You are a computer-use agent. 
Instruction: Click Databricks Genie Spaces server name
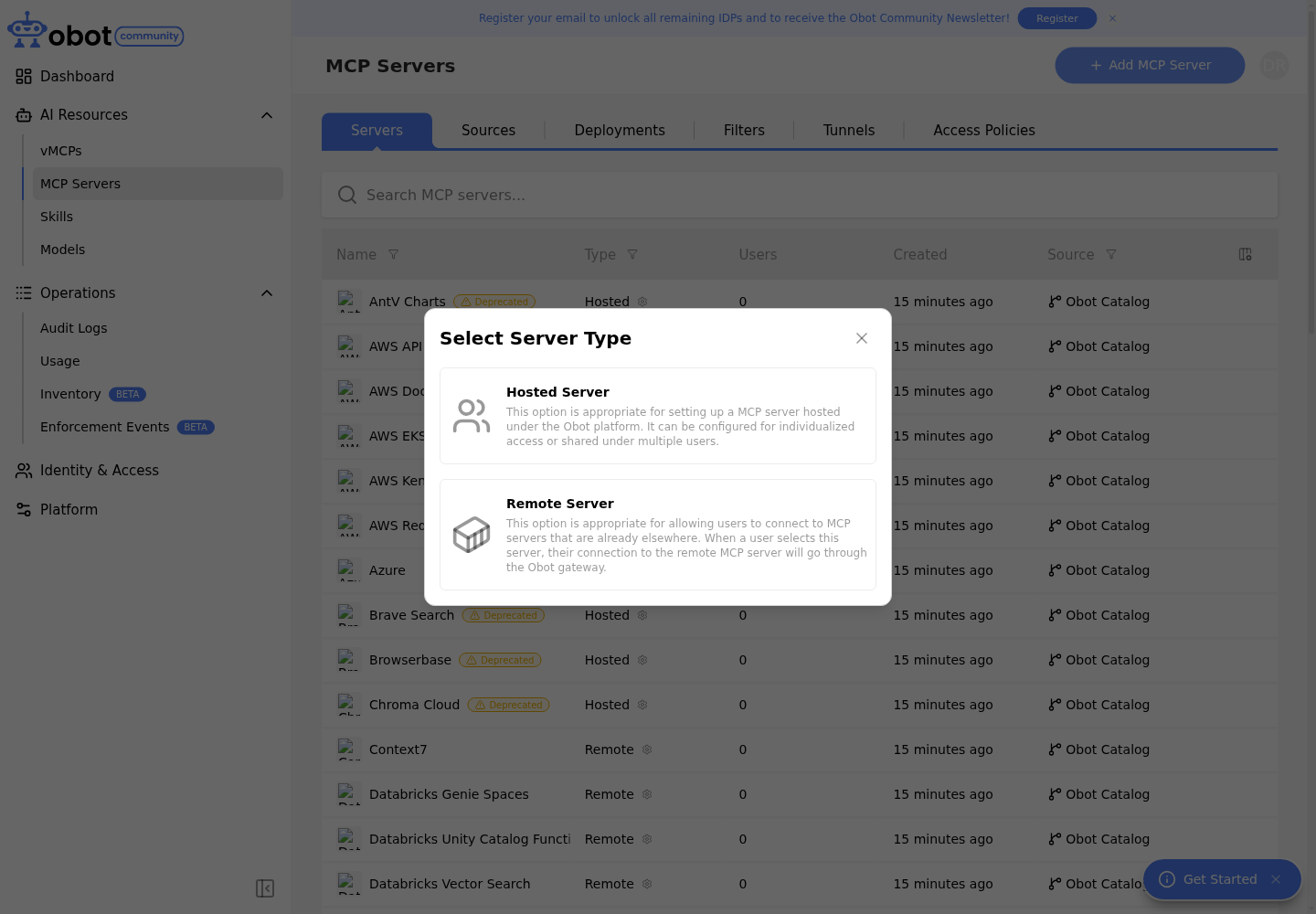tap(449, 794)
